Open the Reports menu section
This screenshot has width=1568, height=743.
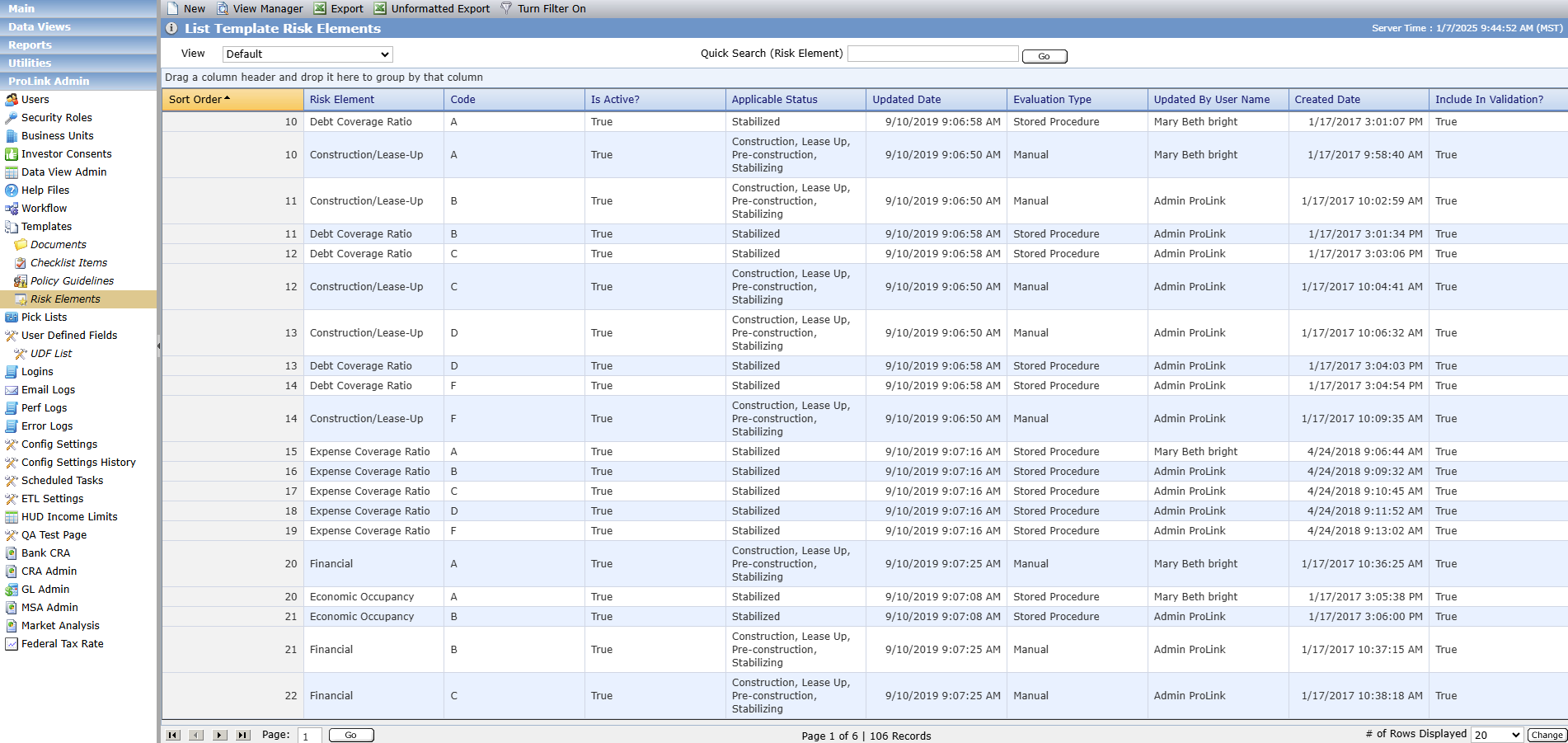tap(78, 45)
